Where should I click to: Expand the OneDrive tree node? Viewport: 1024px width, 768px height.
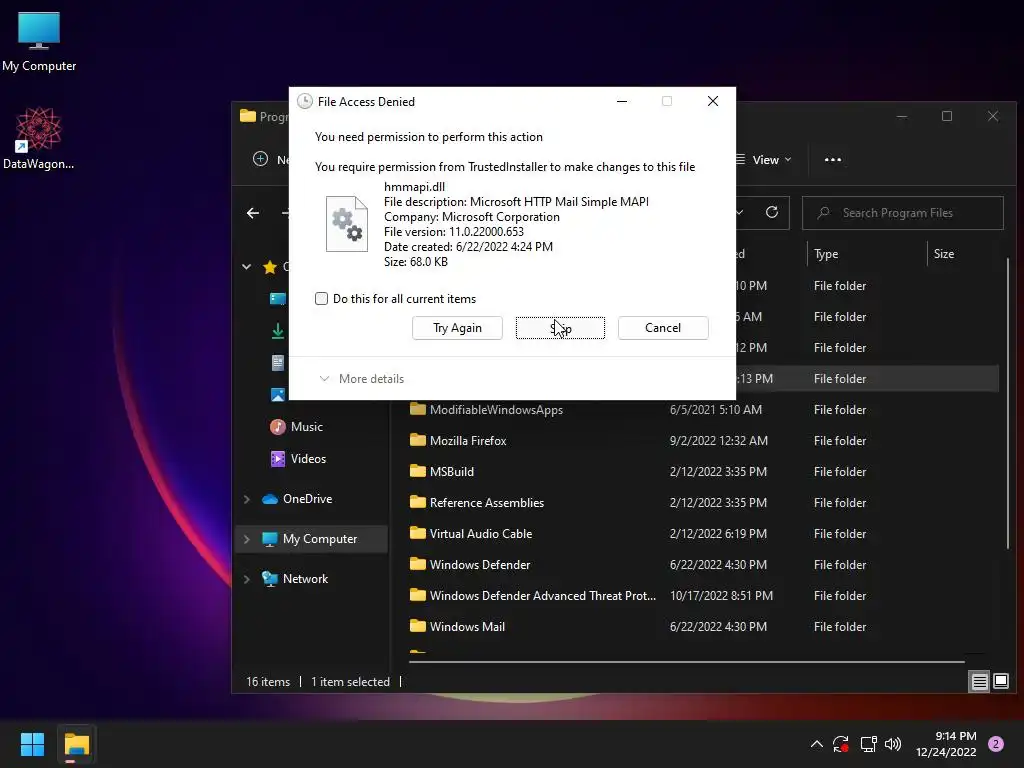coord(247,499)
